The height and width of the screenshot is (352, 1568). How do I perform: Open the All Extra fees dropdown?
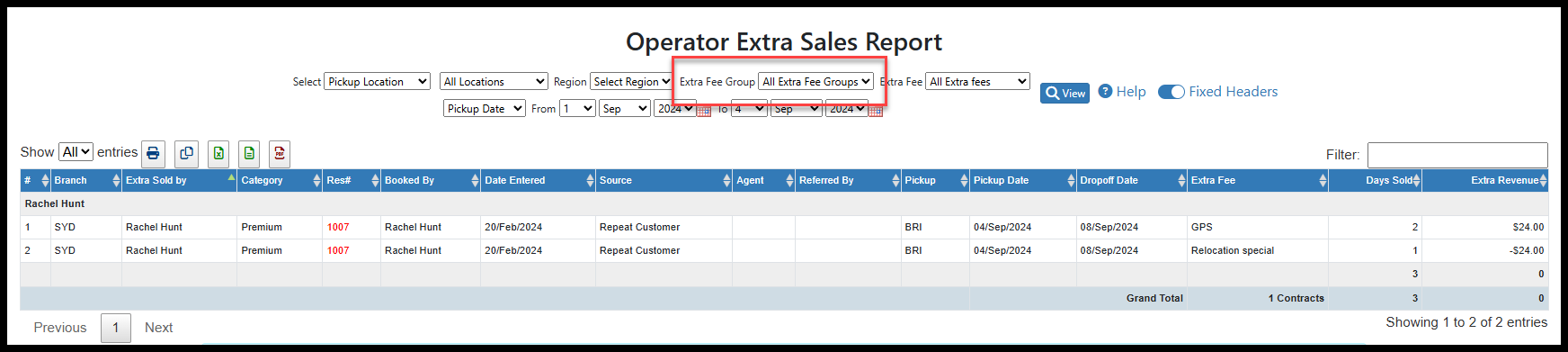pos(977,82)
